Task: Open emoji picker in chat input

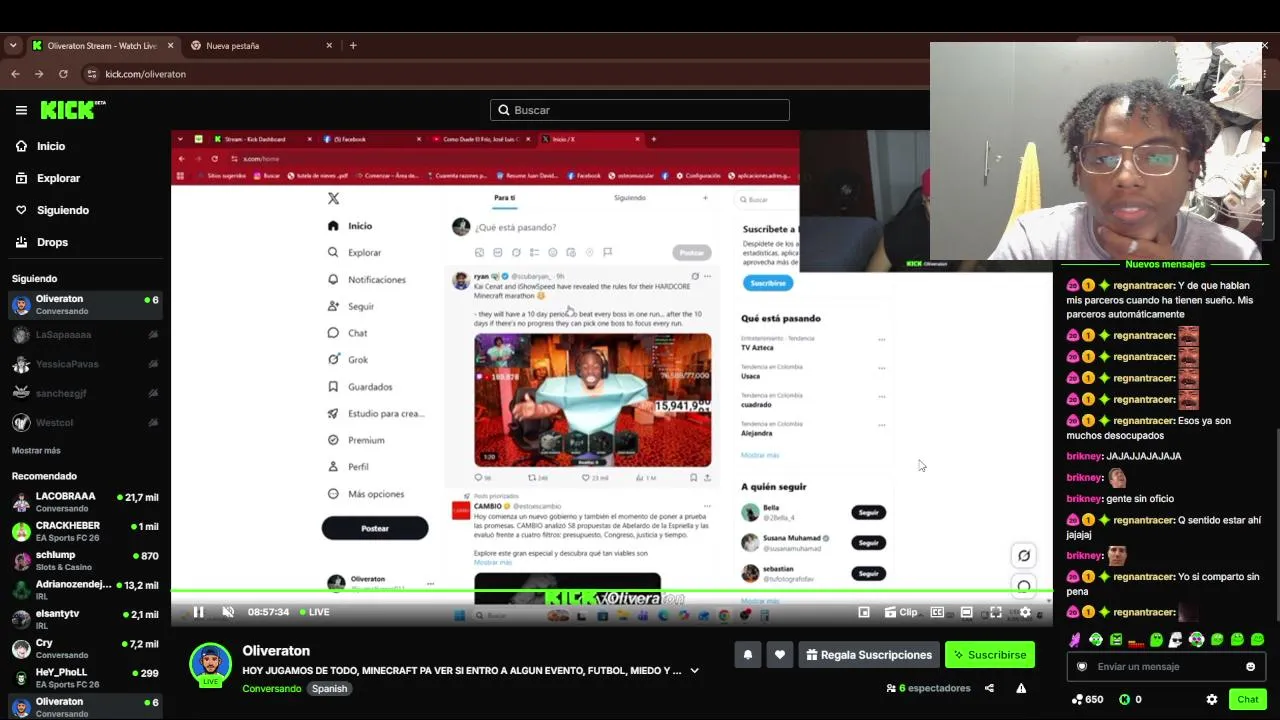Action: 1250,667
